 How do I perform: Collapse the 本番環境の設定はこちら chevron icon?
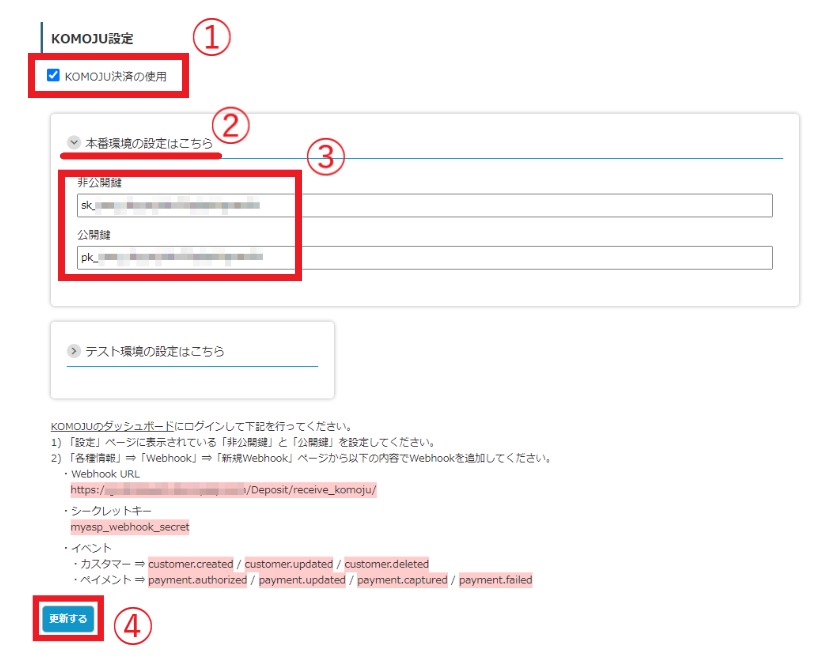tap(74, 143)
